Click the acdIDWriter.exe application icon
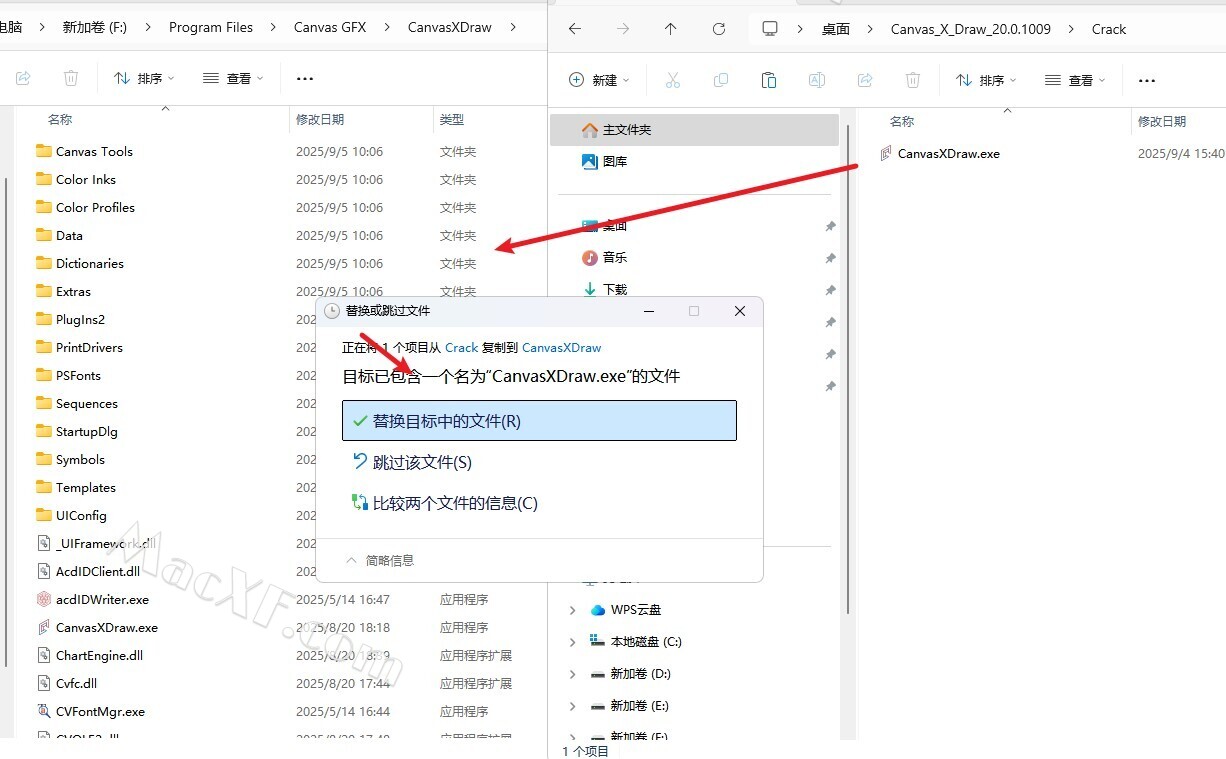 point(43,599)
